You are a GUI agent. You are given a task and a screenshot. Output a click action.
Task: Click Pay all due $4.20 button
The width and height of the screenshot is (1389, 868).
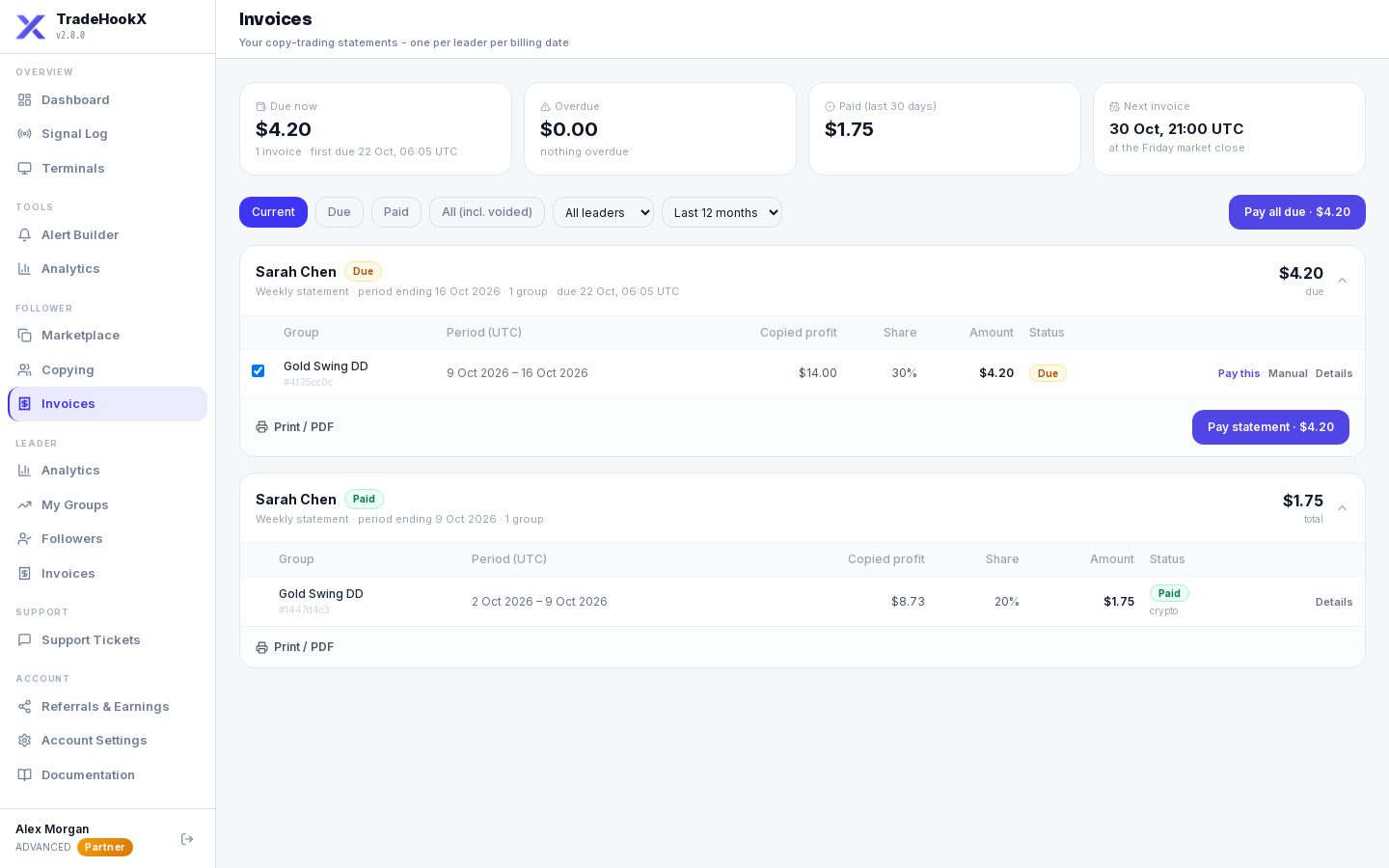(x=1297, y=212)
